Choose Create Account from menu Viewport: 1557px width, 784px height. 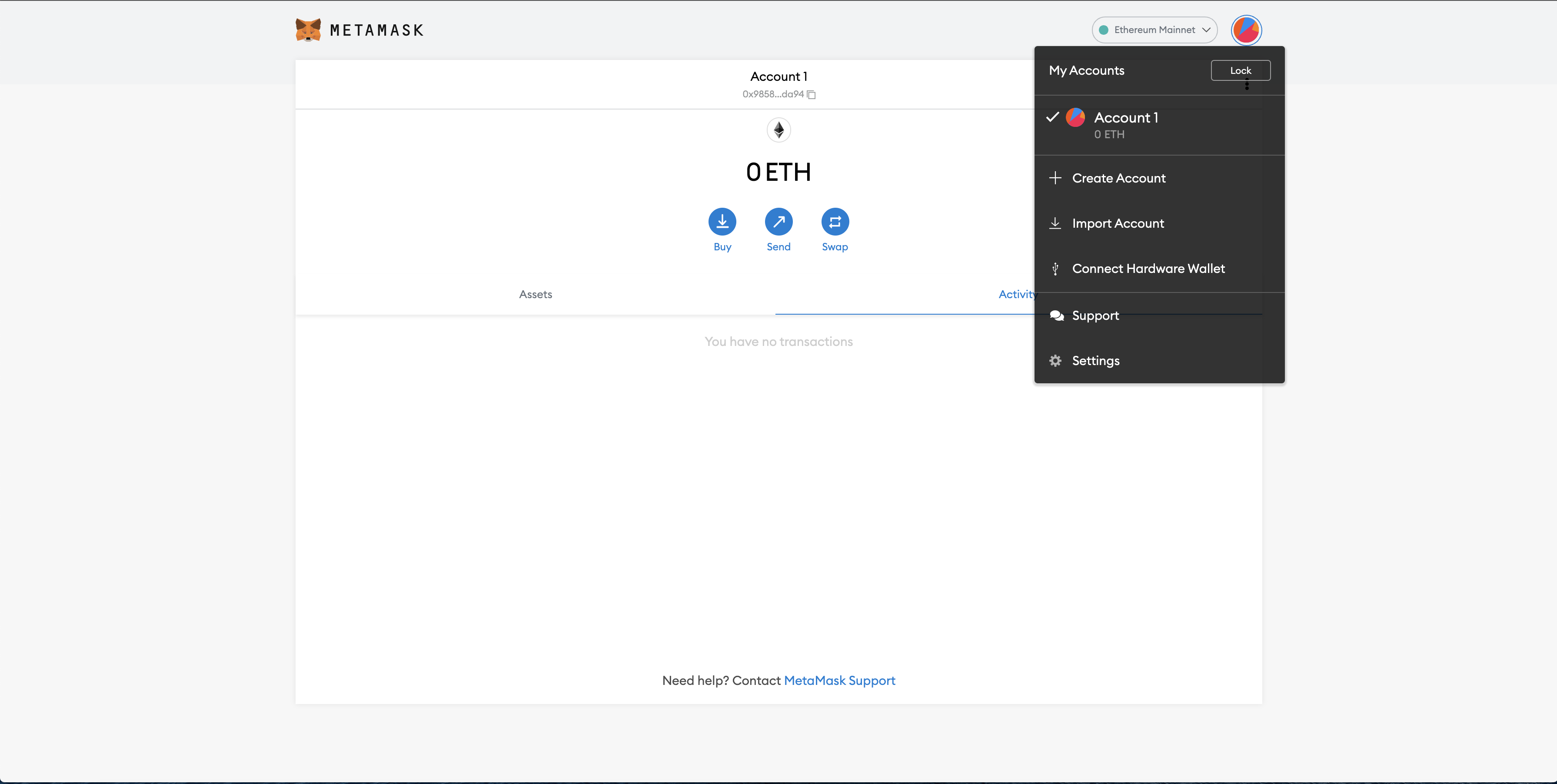(x=1118, y=178)
